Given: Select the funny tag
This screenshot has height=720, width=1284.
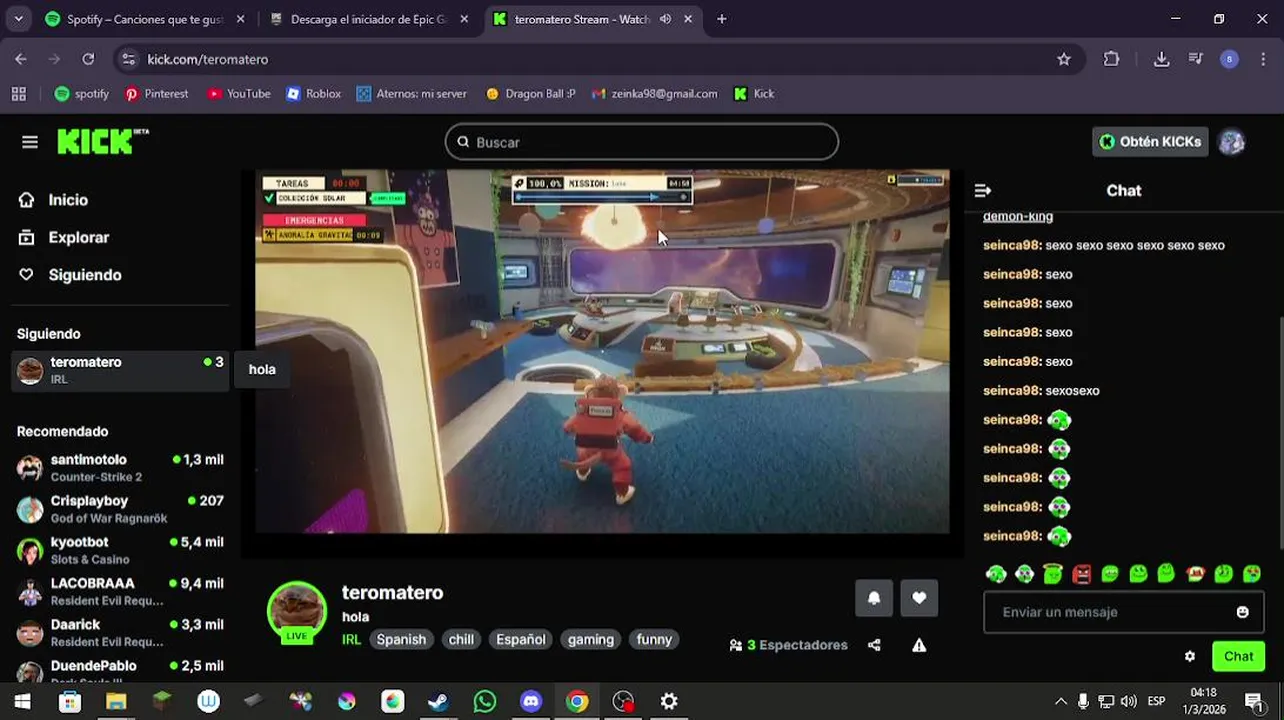Looking at the screenshot, I should [654, 639].
